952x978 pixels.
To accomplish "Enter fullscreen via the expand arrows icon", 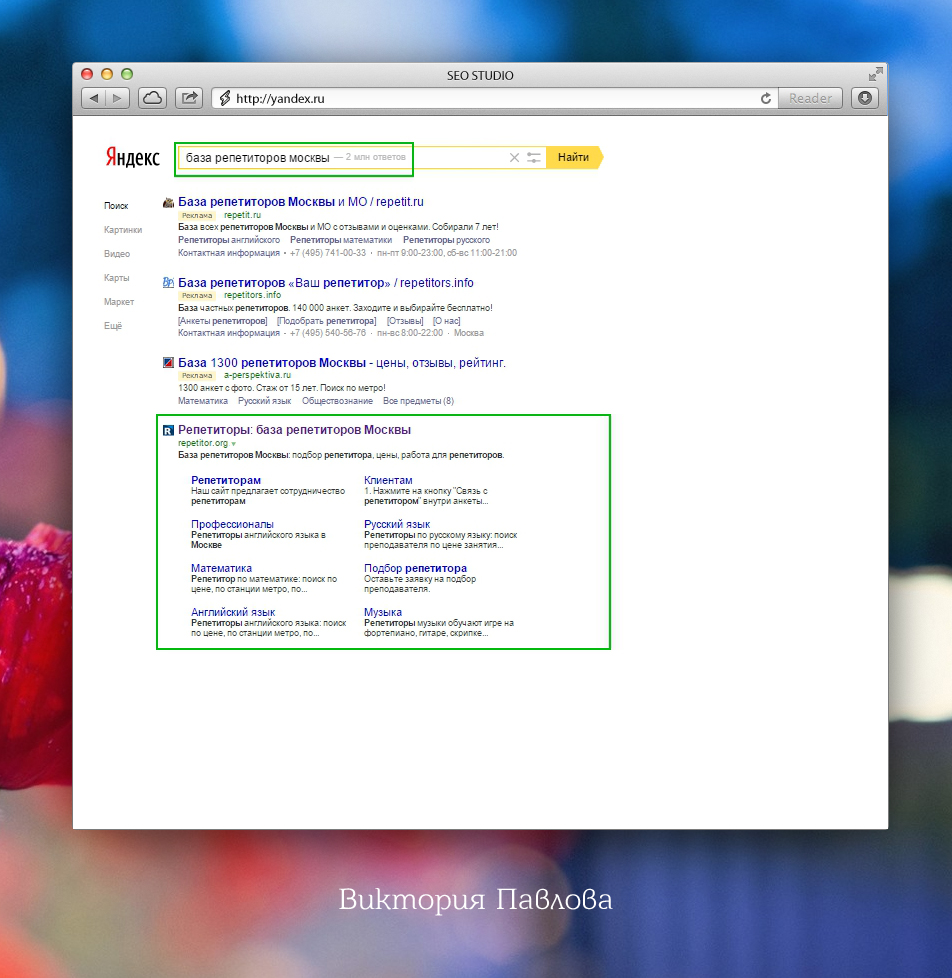I will (875, 74).
